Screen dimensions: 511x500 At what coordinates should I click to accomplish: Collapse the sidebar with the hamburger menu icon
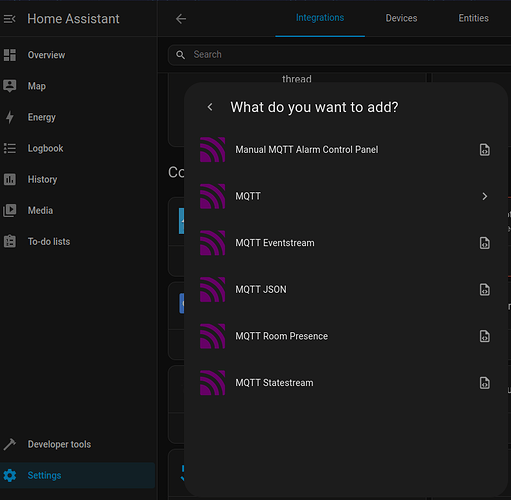click(x=10, y=19)
